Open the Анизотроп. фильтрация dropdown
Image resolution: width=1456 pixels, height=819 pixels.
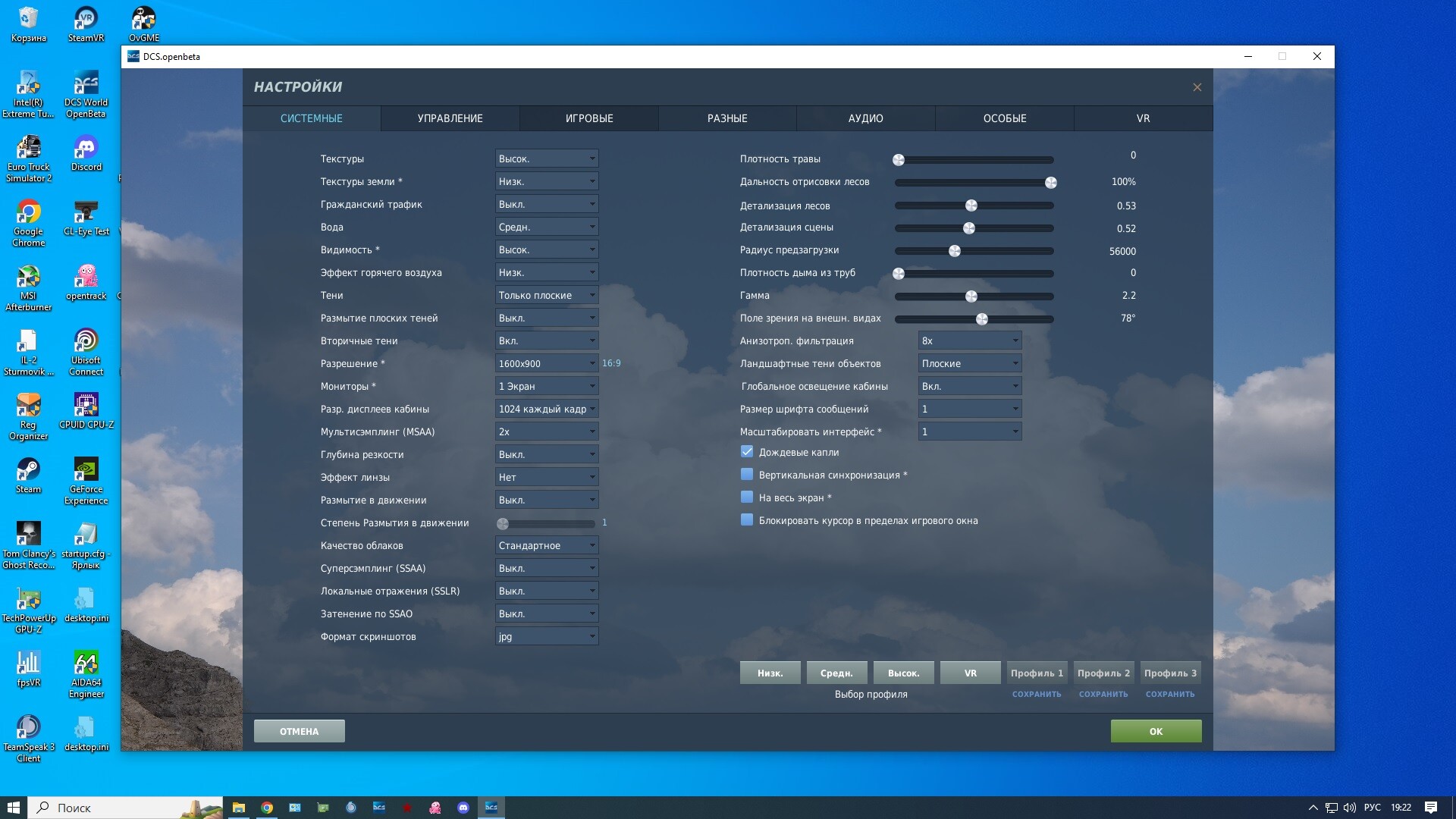[x=970, y=340]
